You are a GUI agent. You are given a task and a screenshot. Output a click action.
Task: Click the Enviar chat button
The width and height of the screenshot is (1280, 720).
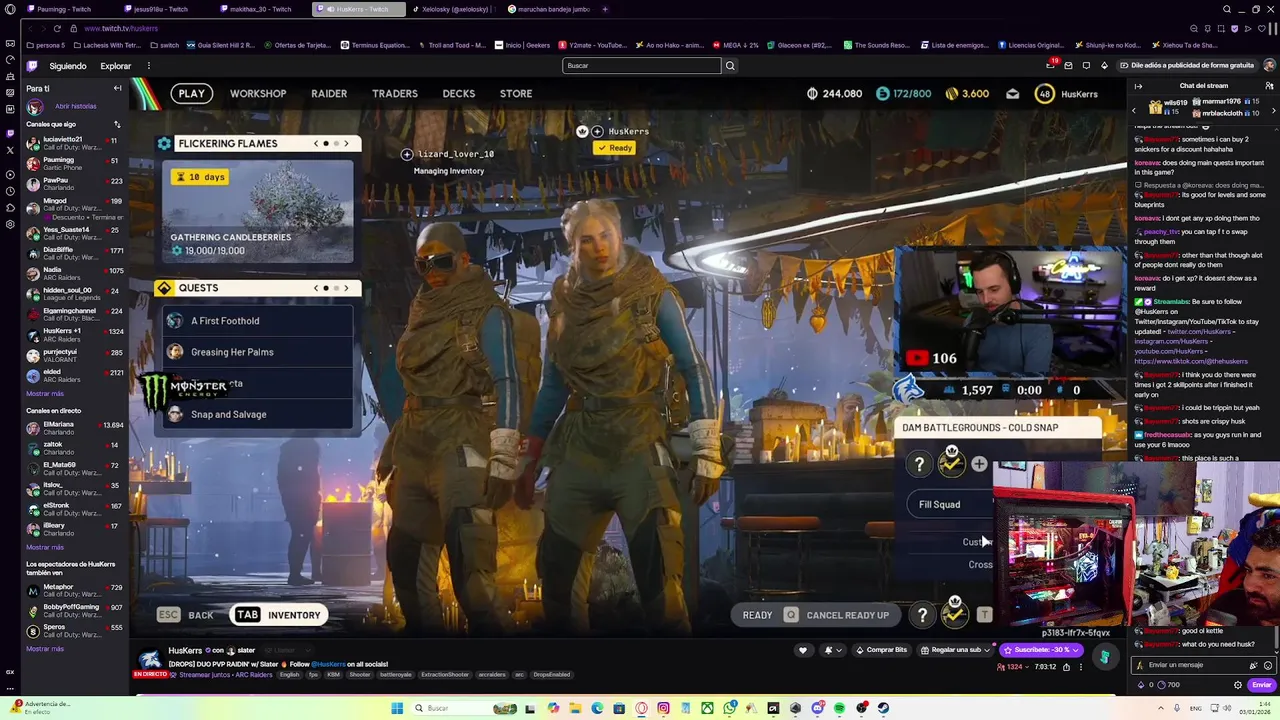pyautogui.click(x=1262, y=685)
